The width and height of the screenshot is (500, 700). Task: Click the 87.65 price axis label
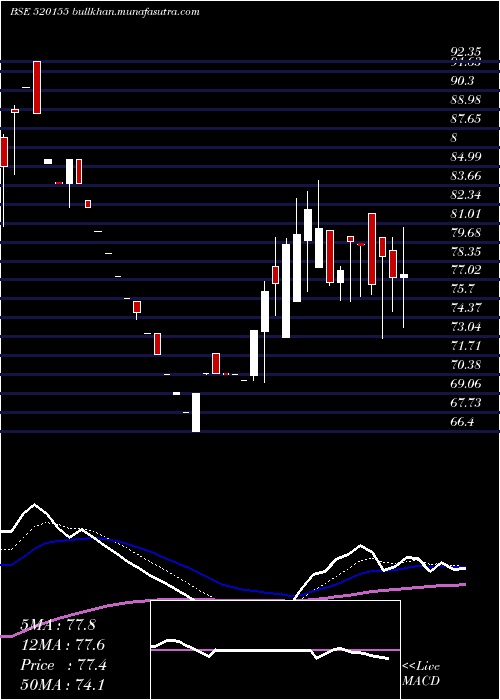(466, 119)
